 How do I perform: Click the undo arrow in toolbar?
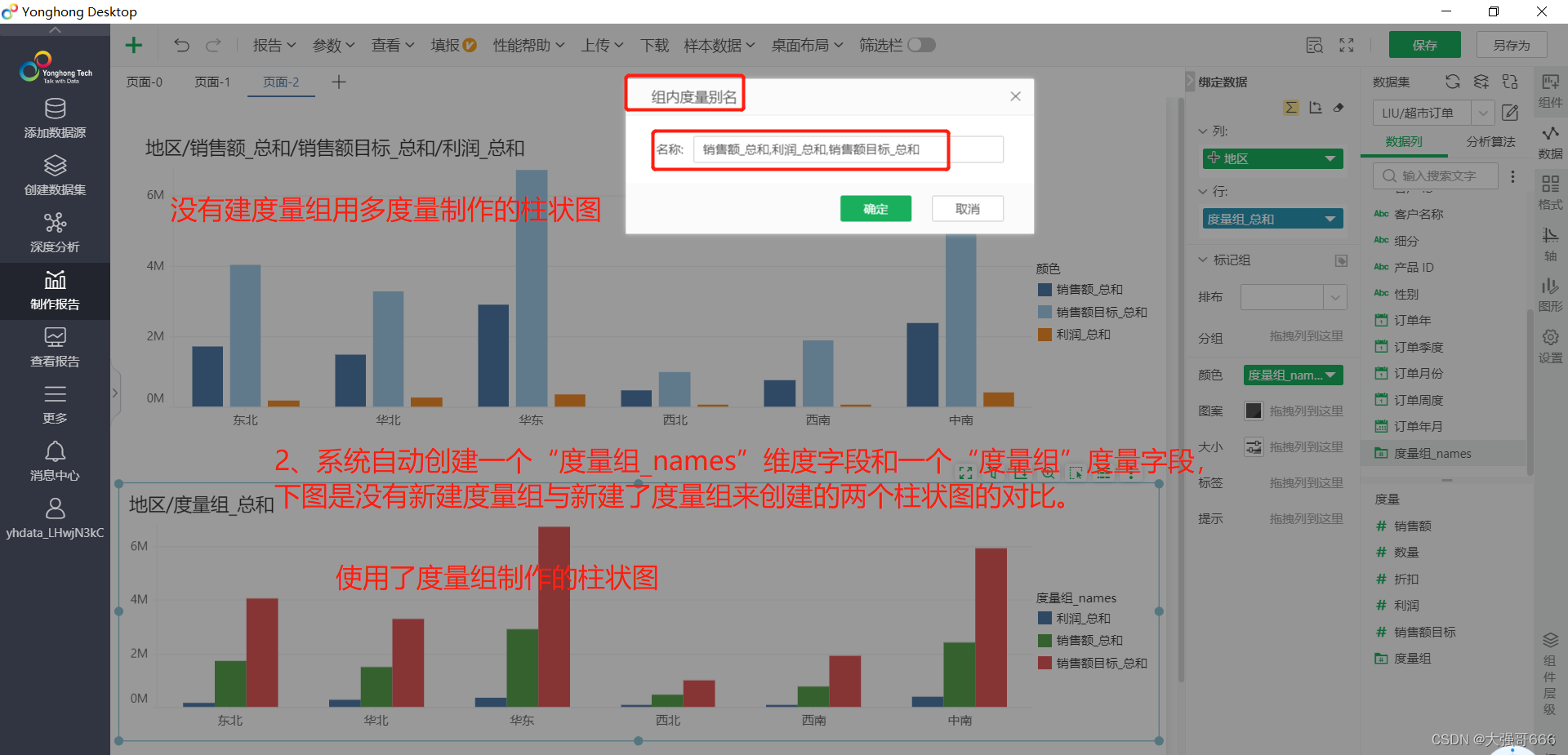pyautogui.click(x=181, y=45)
